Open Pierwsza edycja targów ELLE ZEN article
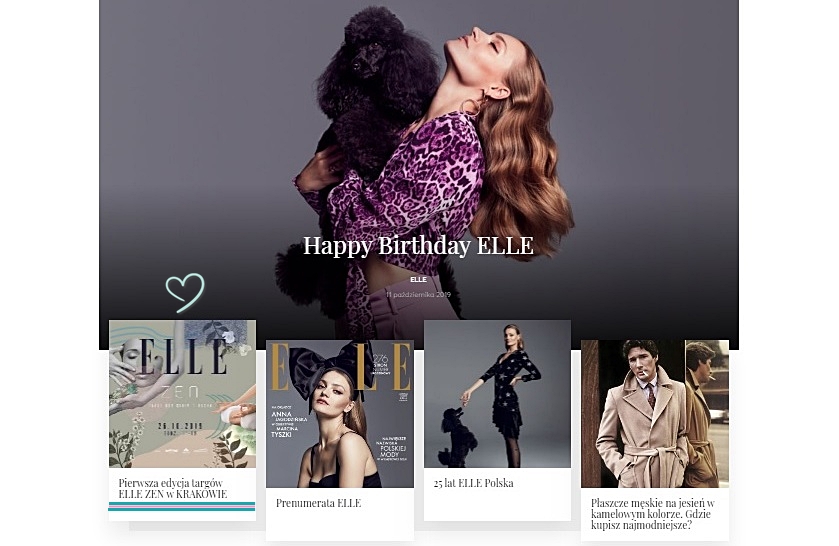Viewport: 839px width, 546px height. point(173,488)
